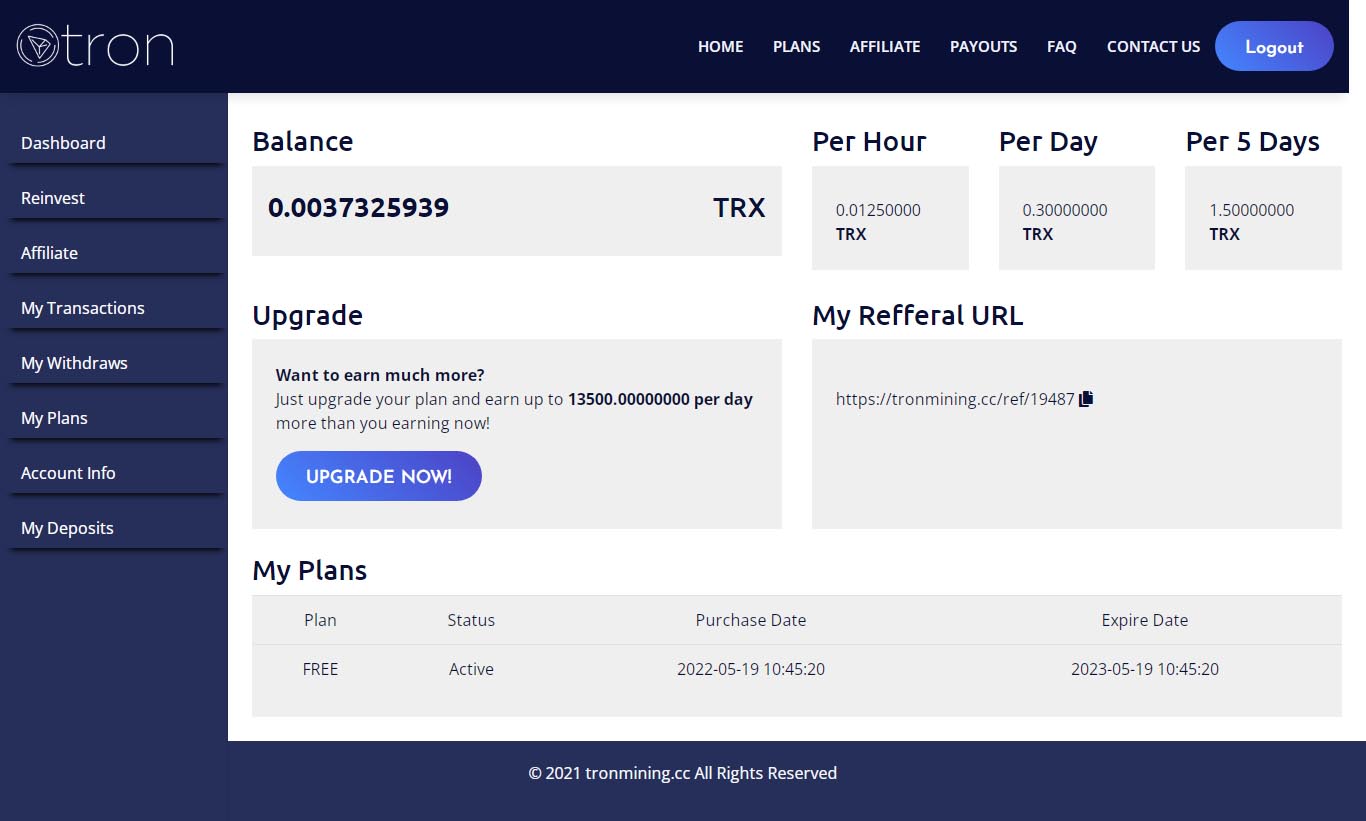1366x821 pixels.
Task: Open AFFILIATE in the top navigation
Action: pos(885,46)
